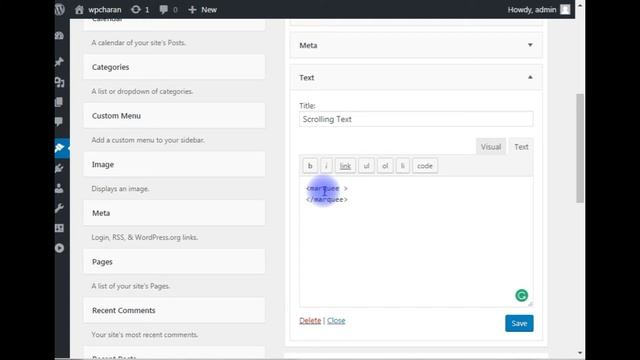This screenshot has width=640, height=360.
Task: Apply italic with the i button
Action: point(326,166)
